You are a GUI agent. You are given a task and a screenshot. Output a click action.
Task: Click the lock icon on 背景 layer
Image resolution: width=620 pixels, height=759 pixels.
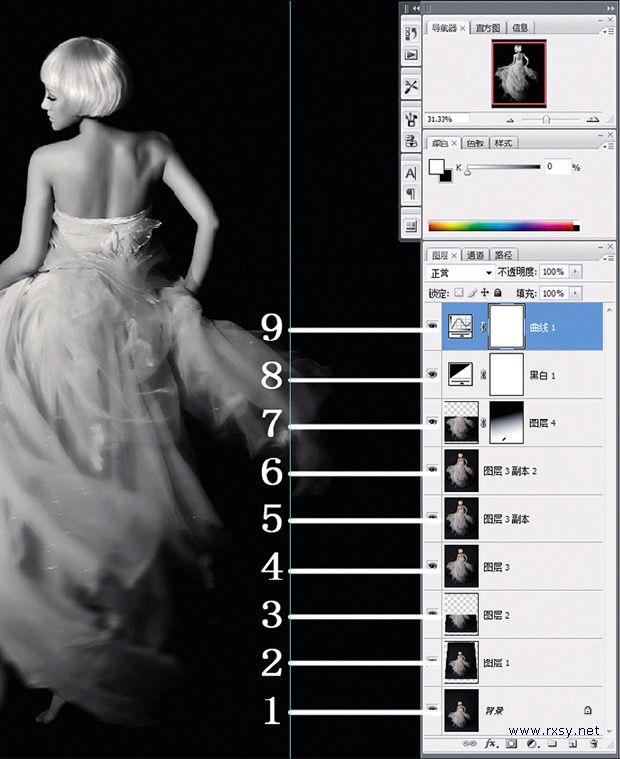588,710
